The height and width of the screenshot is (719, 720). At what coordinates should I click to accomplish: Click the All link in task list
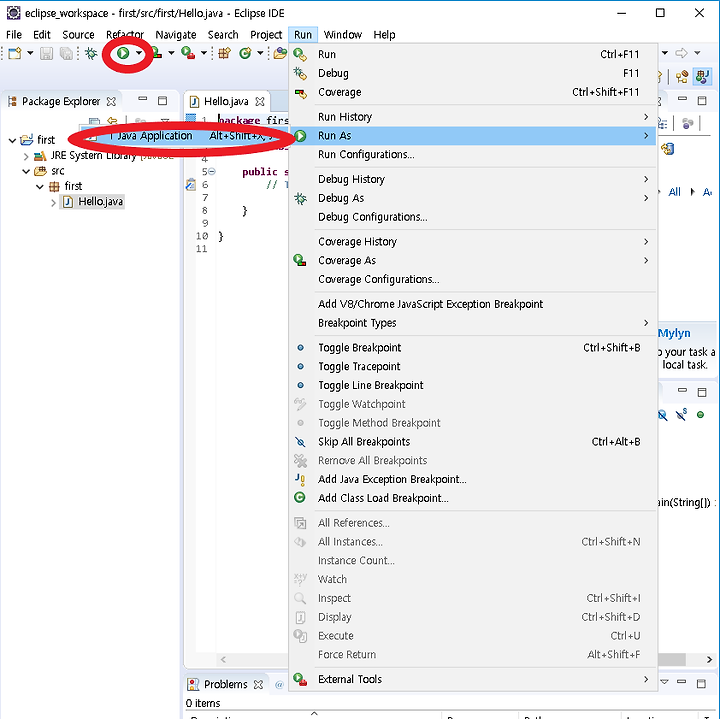[x=674, y=192]
